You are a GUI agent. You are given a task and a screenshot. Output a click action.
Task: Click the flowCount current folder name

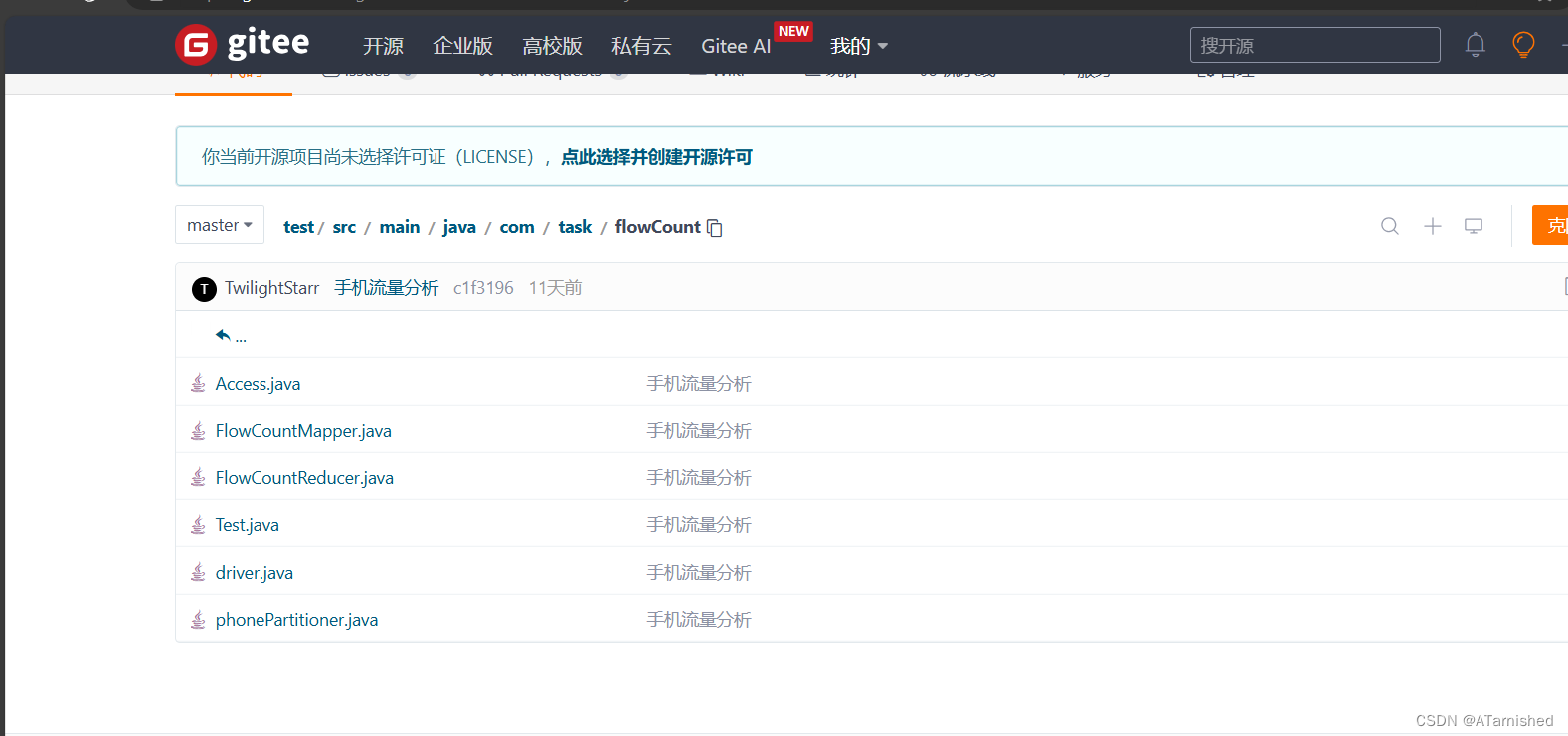(657, 227)
